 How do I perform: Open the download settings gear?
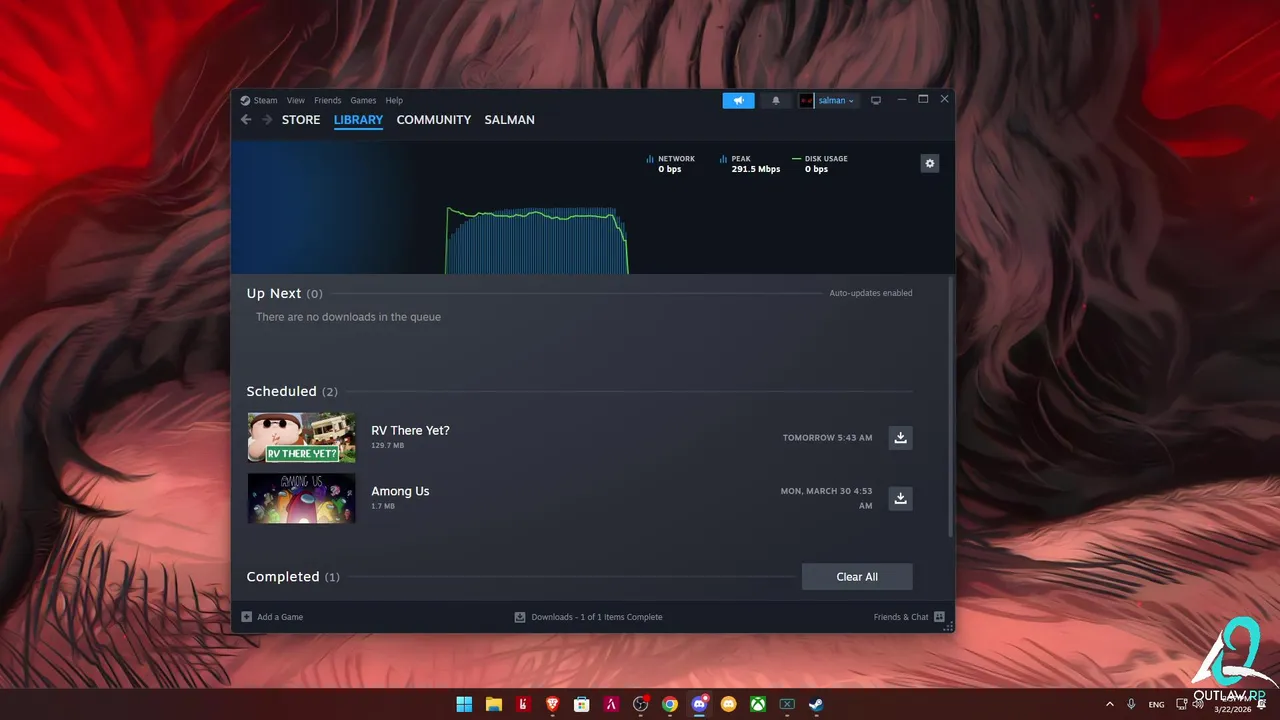[x=930, y=163]
